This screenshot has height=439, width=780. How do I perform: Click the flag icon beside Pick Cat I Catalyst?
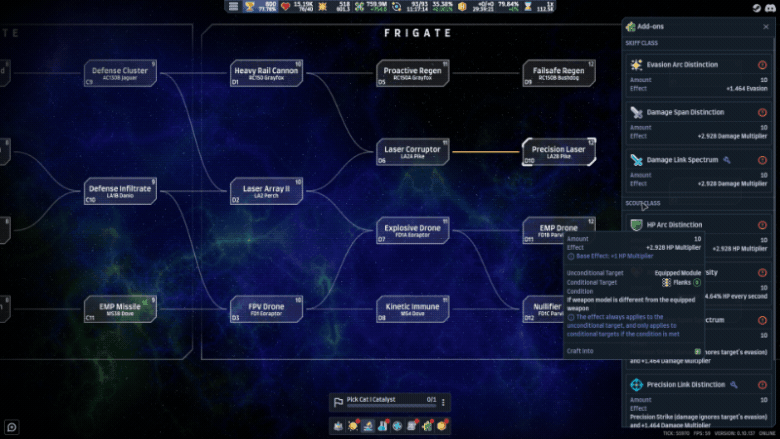pos(339,400)
